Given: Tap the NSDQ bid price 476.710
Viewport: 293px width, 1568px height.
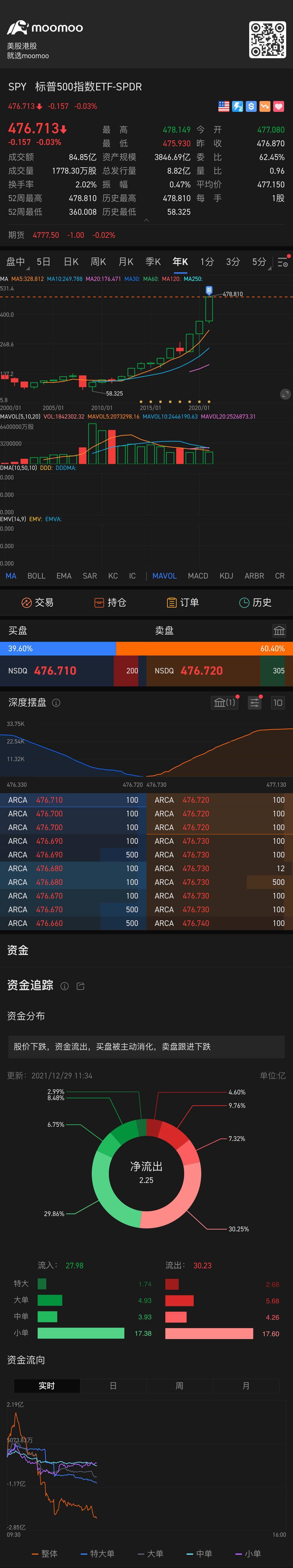Looking at the screenshot, I should pos(55,671).
